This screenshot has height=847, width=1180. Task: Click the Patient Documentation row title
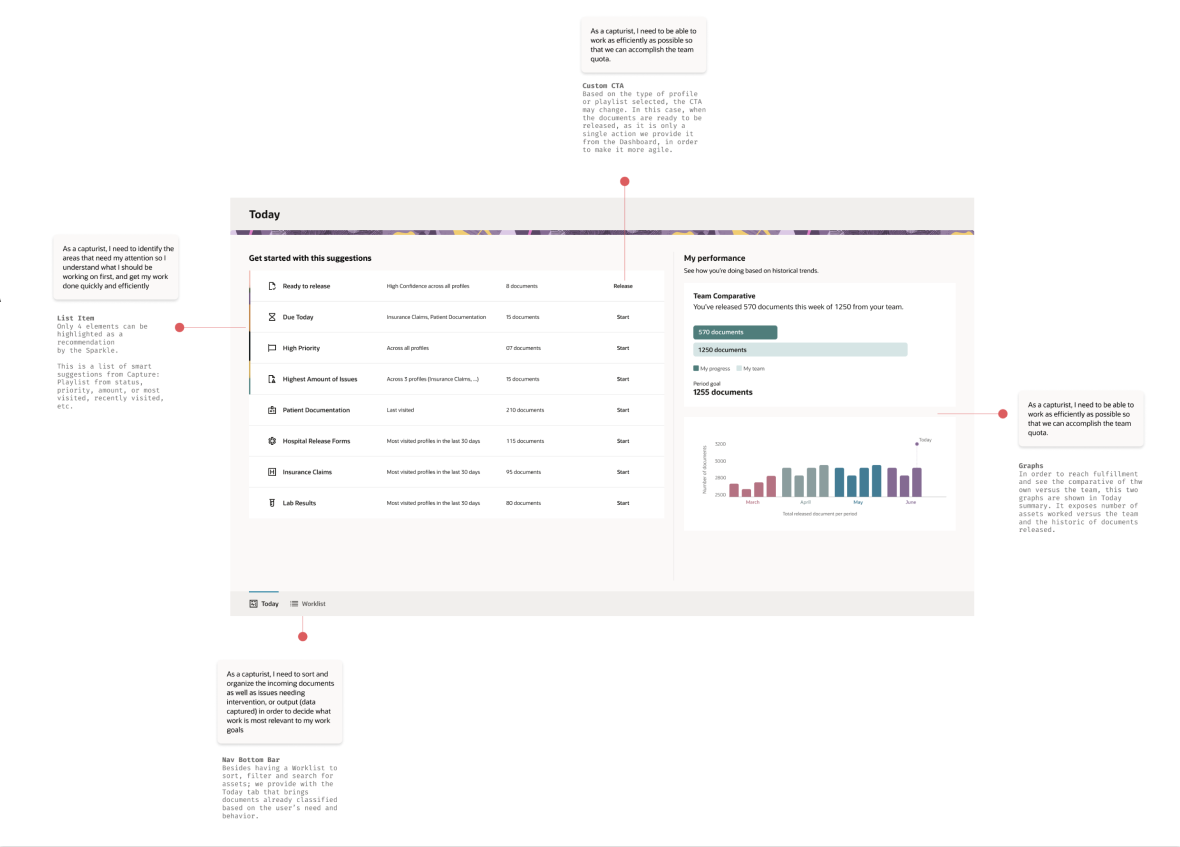coord(316,410)
